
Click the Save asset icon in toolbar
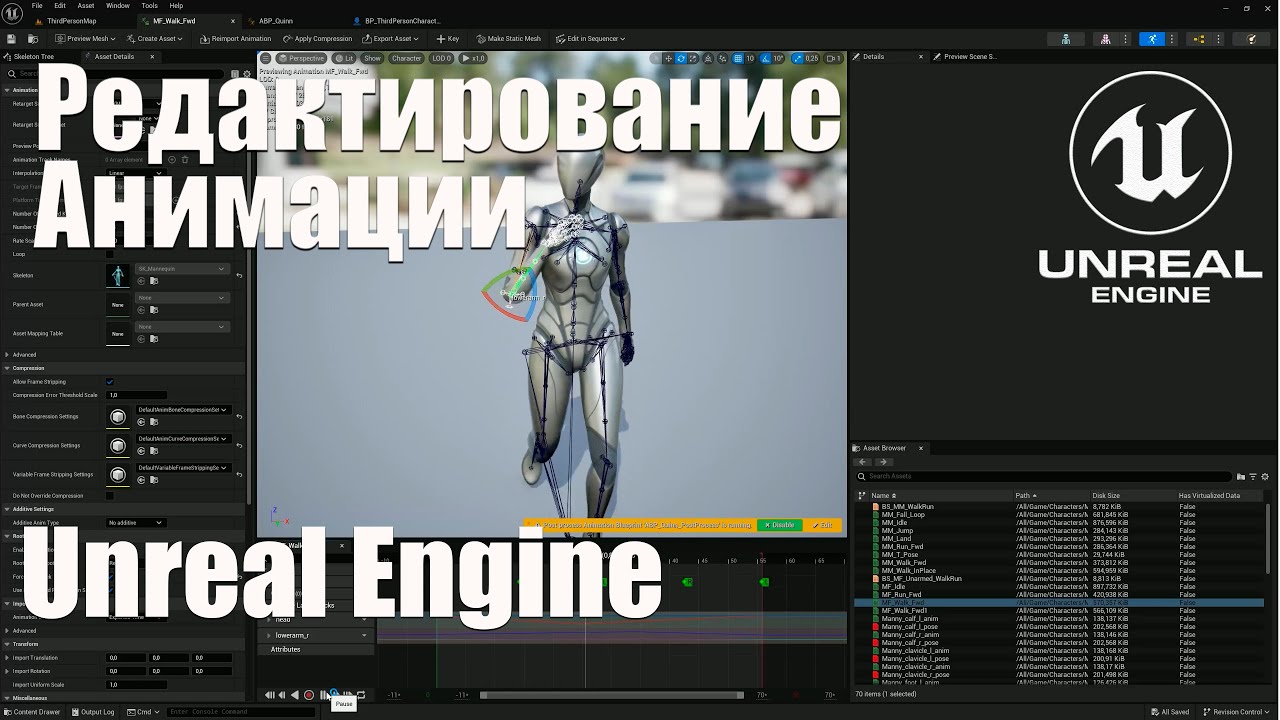pos(11,39)
